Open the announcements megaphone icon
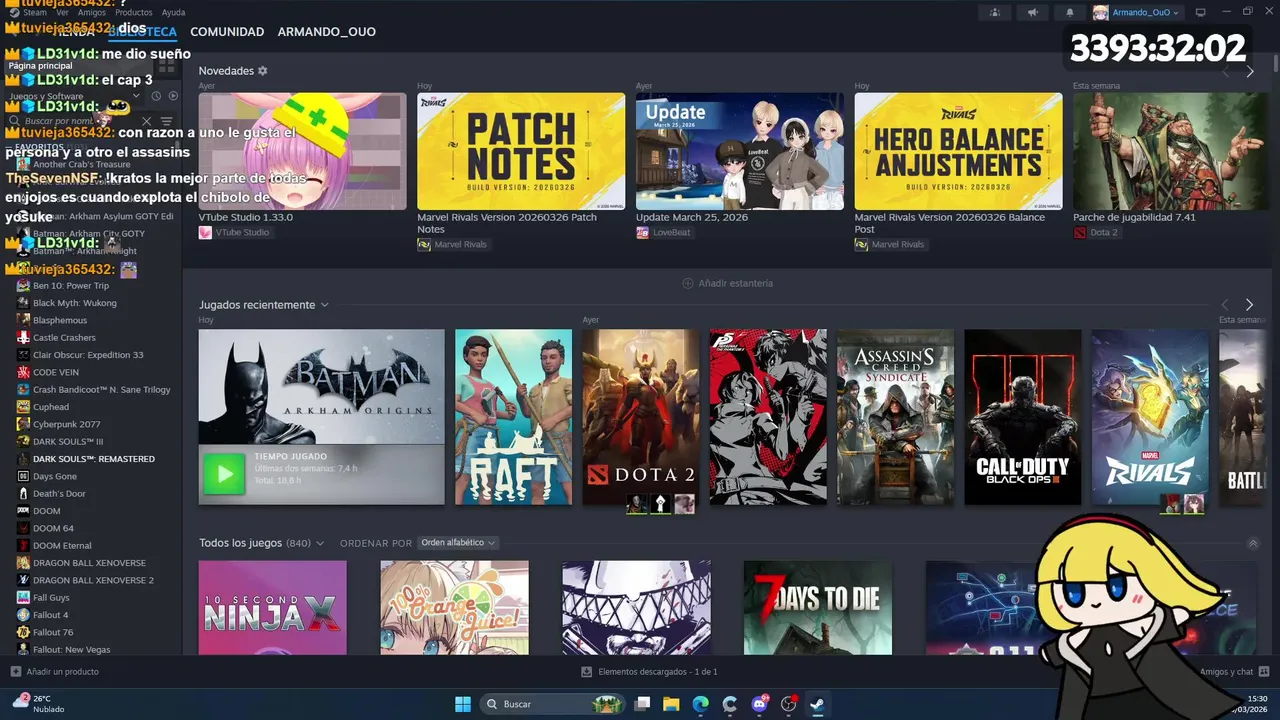1280x720 pixels. click(x=1032, y=12)
